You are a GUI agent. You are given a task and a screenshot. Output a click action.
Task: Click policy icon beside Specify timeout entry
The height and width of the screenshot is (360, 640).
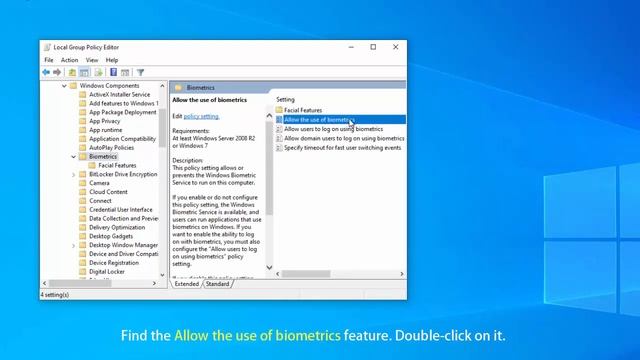[279, 148]
